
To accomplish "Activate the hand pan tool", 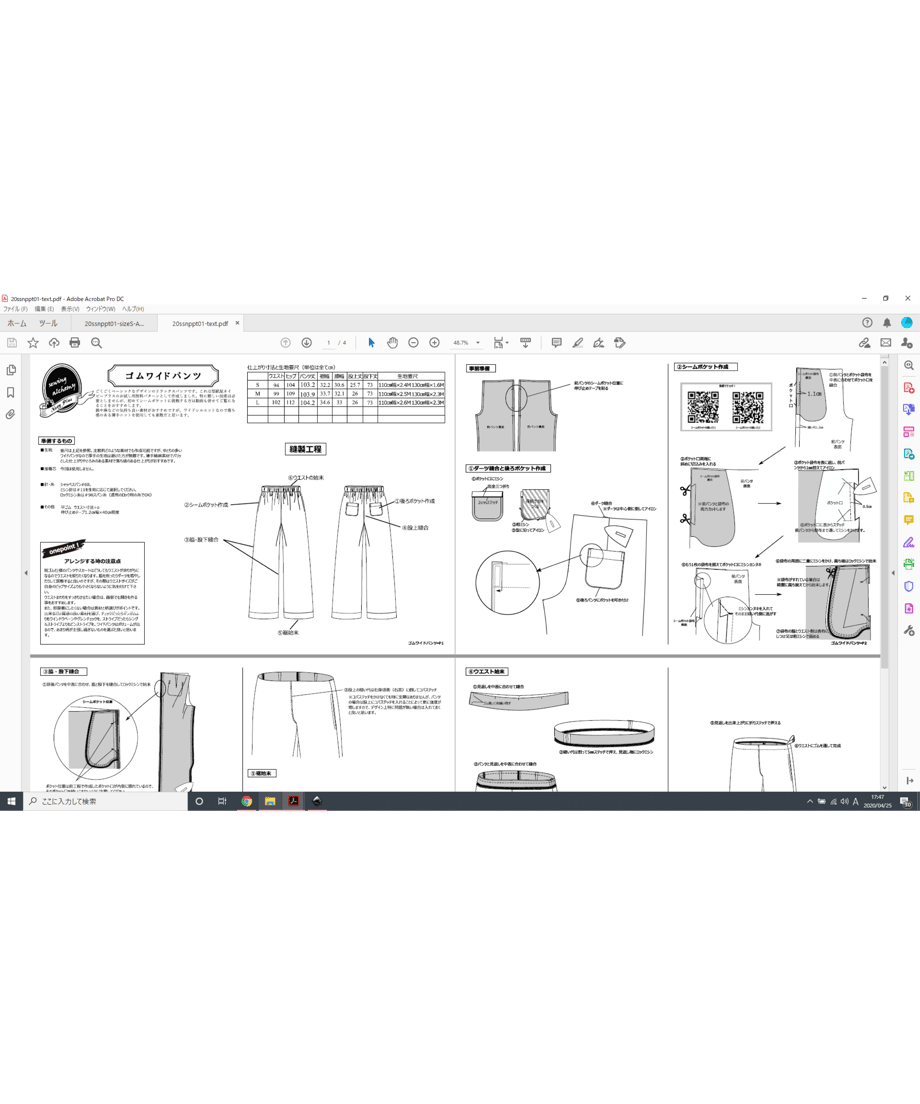I will (x=392, y=343).
